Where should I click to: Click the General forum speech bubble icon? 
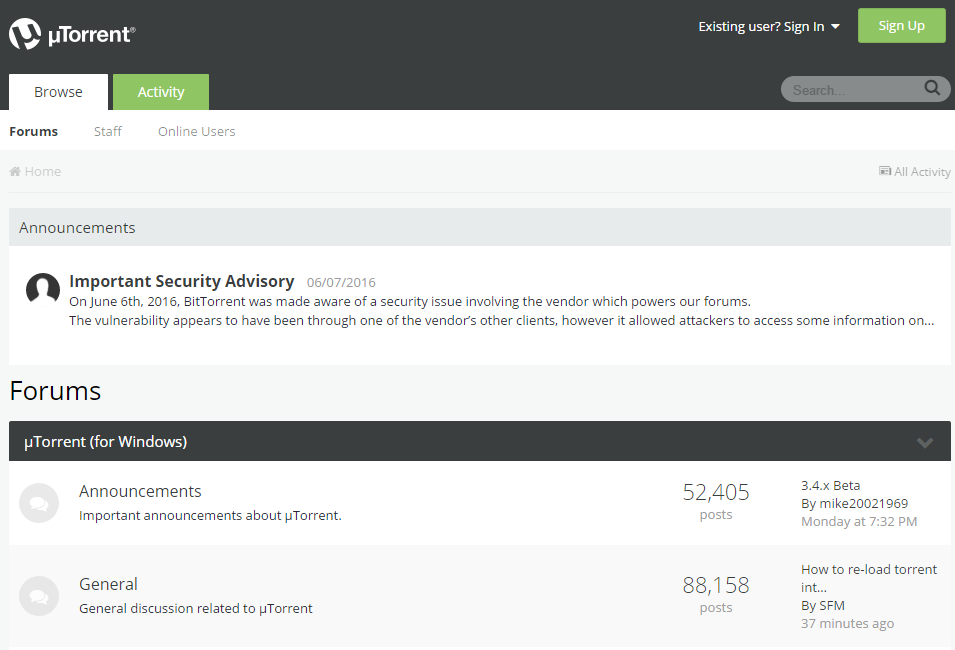point(39,596)
